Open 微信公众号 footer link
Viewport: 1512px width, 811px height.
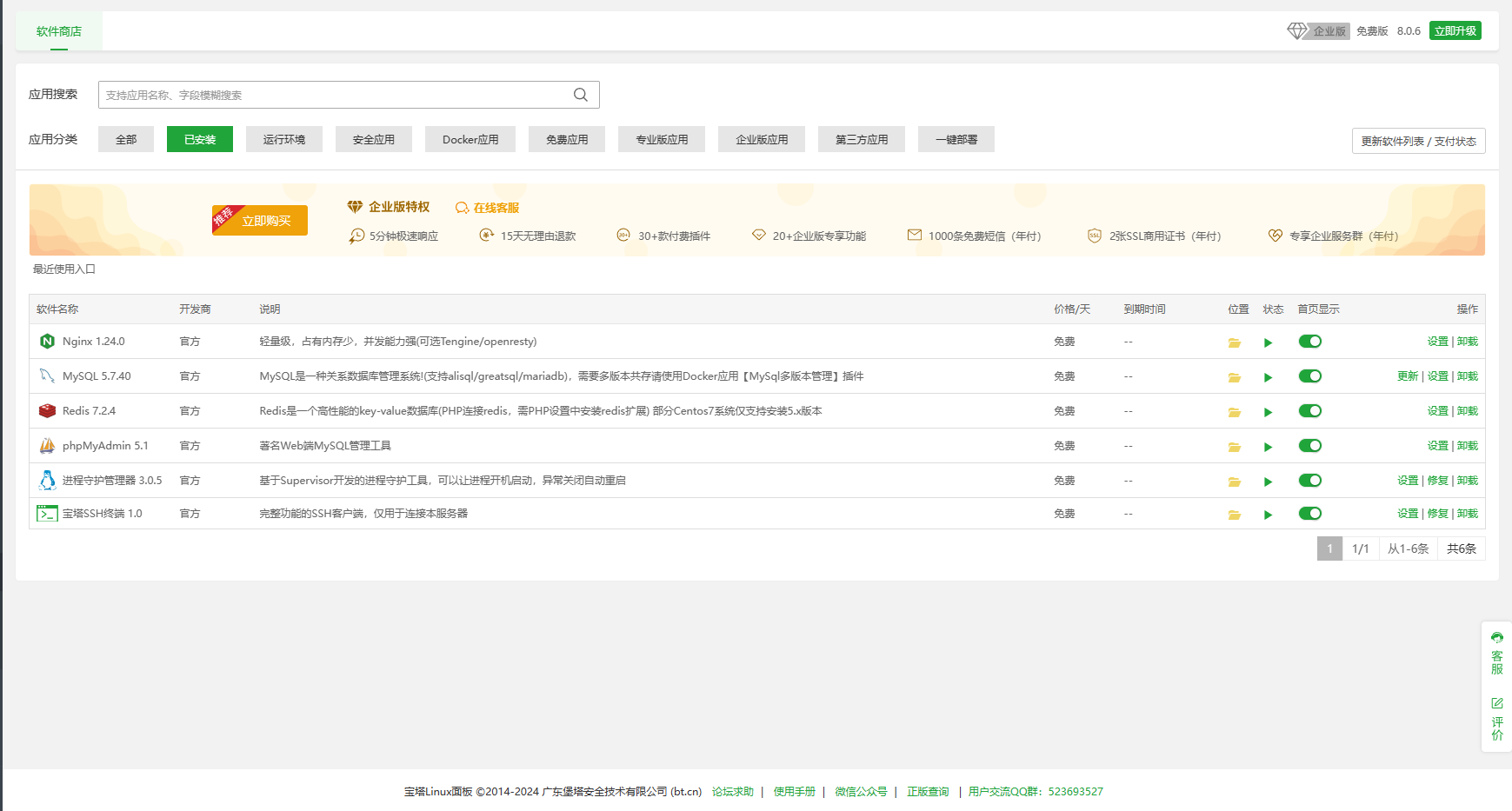coord(862,792)
